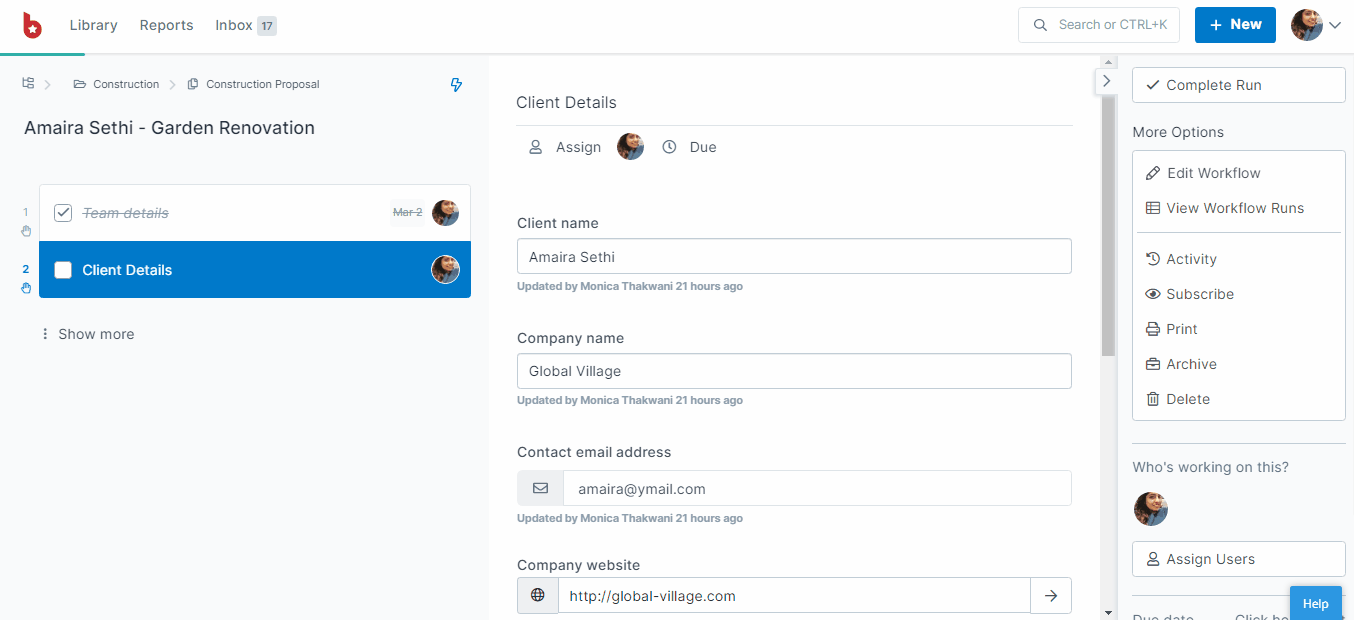Screen dimensions: 1354x620
Task: Click the envelope icon beside the email field
Action: [540, 489]
